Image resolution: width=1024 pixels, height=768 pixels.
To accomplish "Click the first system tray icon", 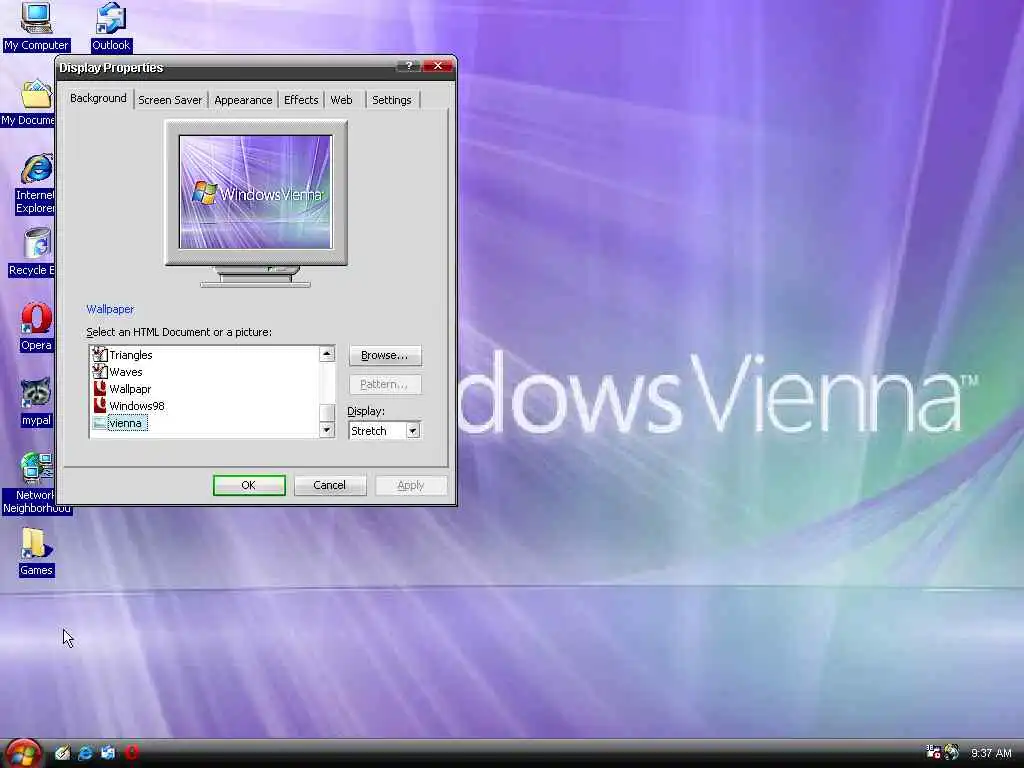I will [x=933, y=752].
